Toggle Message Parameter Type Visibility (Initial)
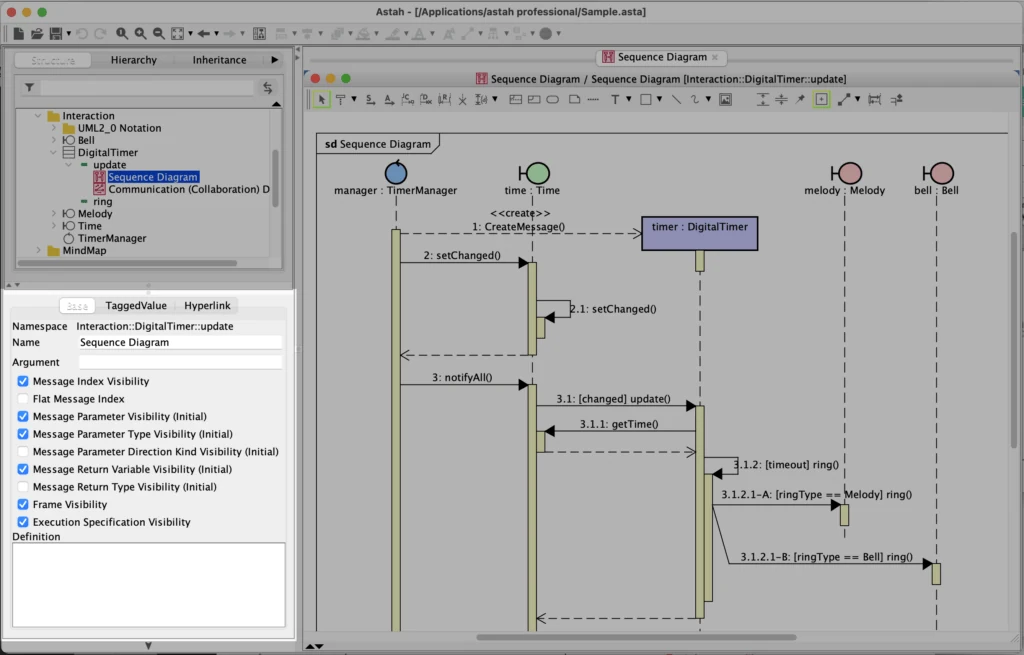 [x=23, y=434]
